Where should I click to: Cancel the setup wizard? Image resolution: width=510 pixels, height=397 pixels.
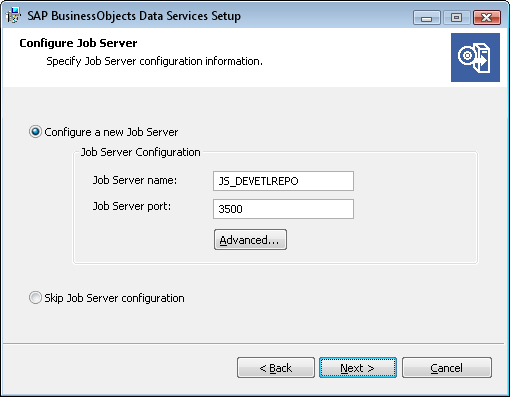point(447,368)
